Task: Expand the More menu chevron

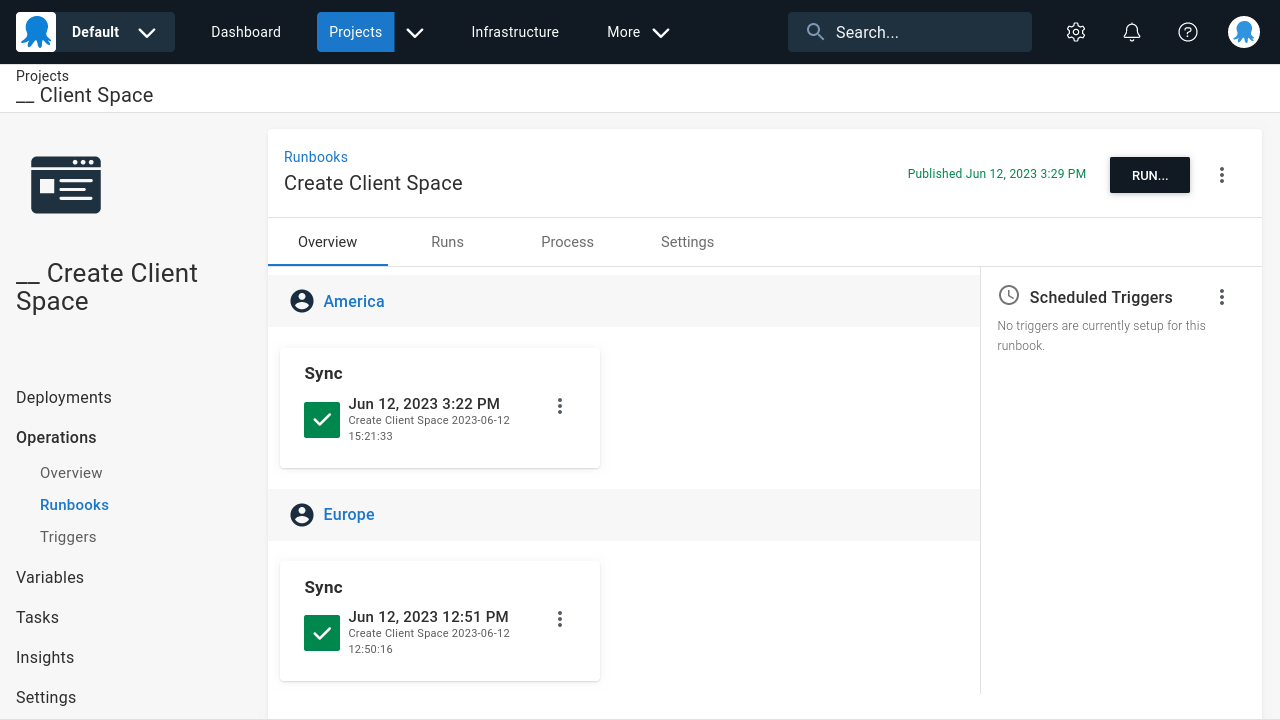Action: (661, 32)
